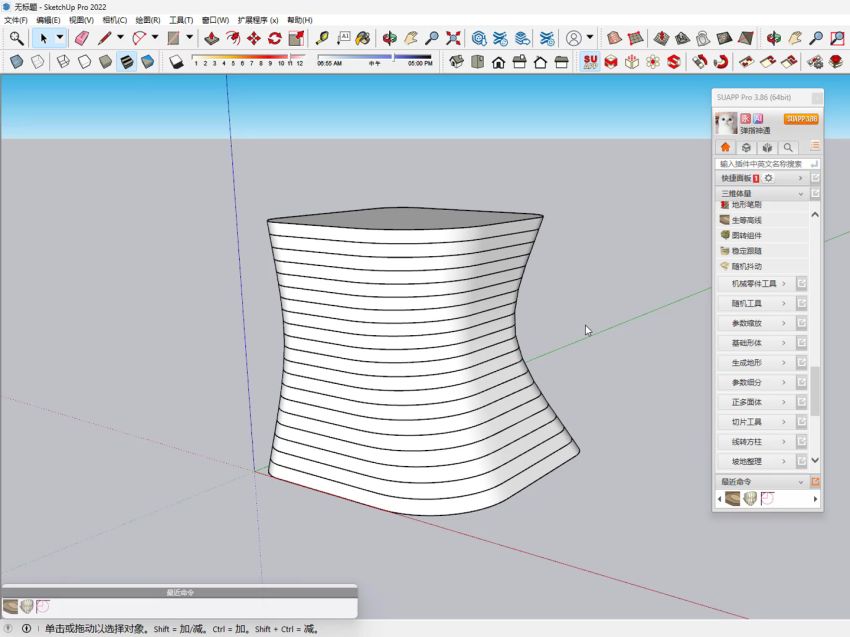Open the 相机(C) menu
The width and height of the screenshot is (850, 637).
114,20
